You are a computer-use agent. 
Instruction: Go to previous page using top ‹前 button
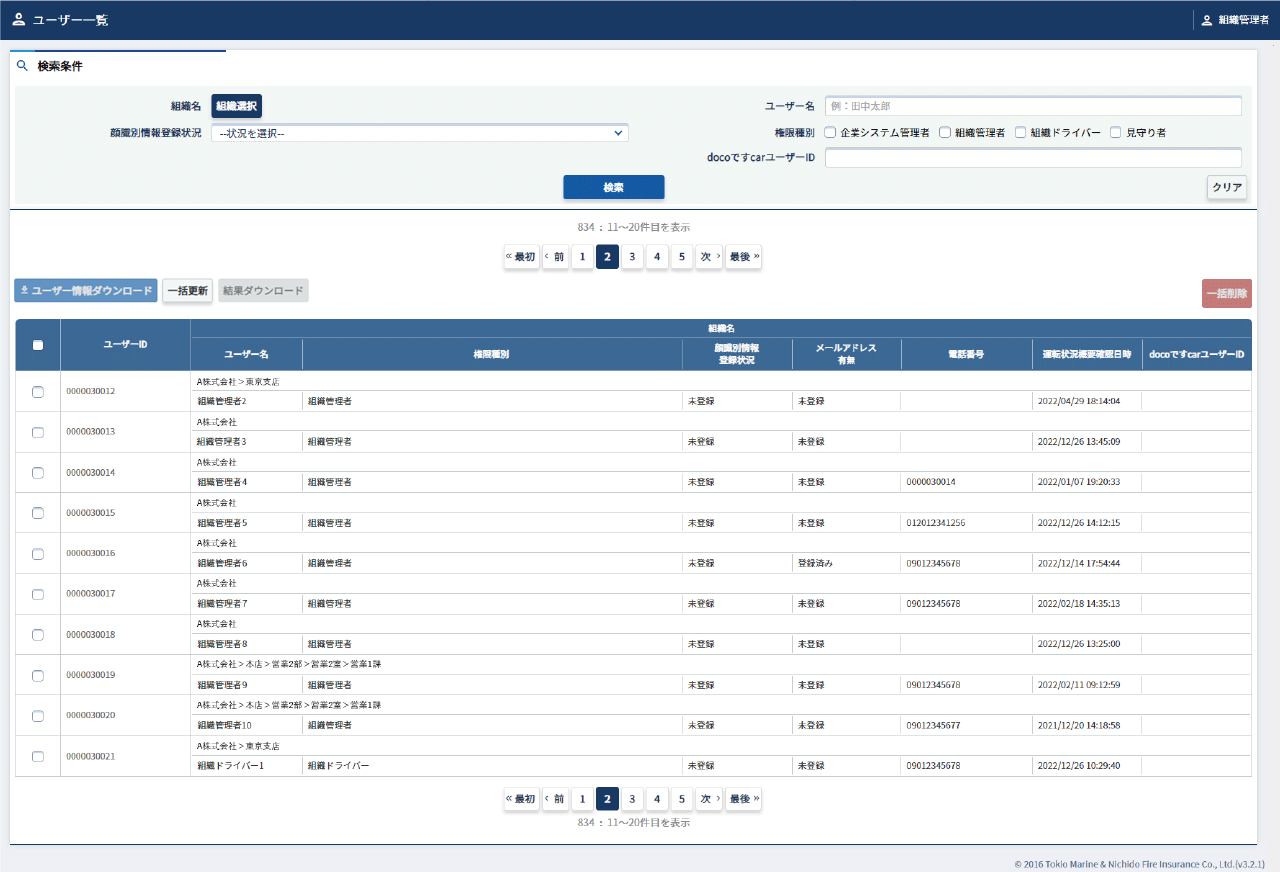pos(555,257)
